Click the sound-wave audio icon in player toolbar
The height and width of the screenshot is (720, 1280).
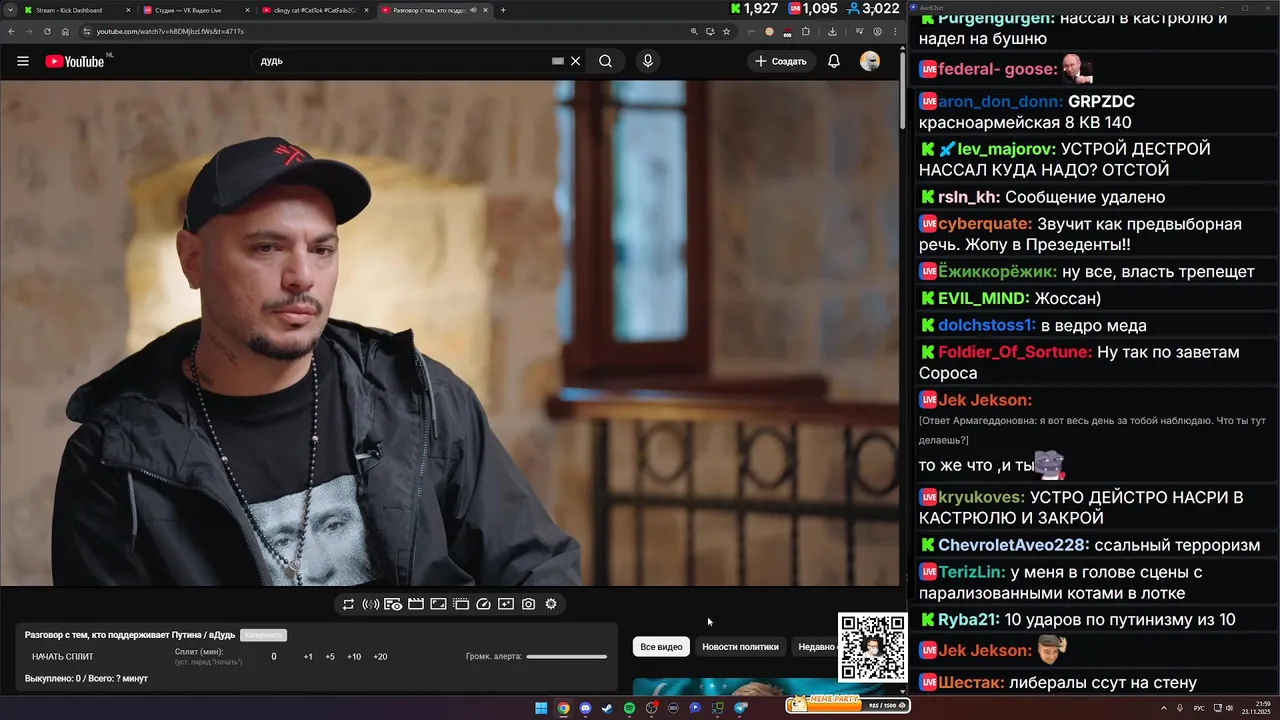(x=370, y=604)
